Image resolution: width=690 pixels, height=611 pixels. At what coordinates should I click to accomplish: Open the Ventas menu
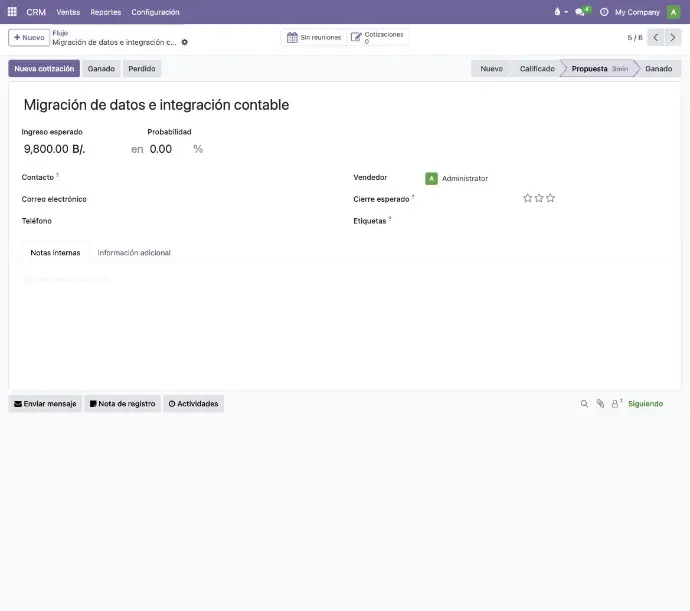tap(68, 12)
